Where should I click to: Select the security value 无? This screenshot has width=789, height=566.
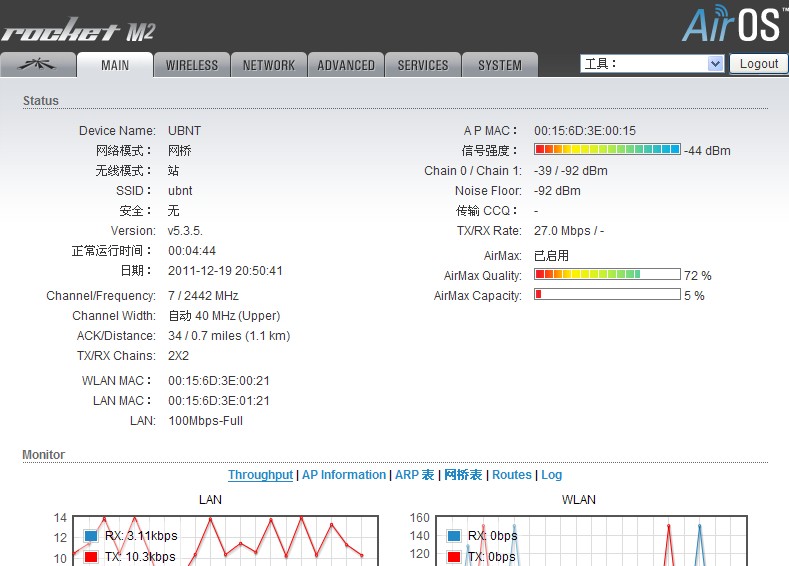(174, 211)
